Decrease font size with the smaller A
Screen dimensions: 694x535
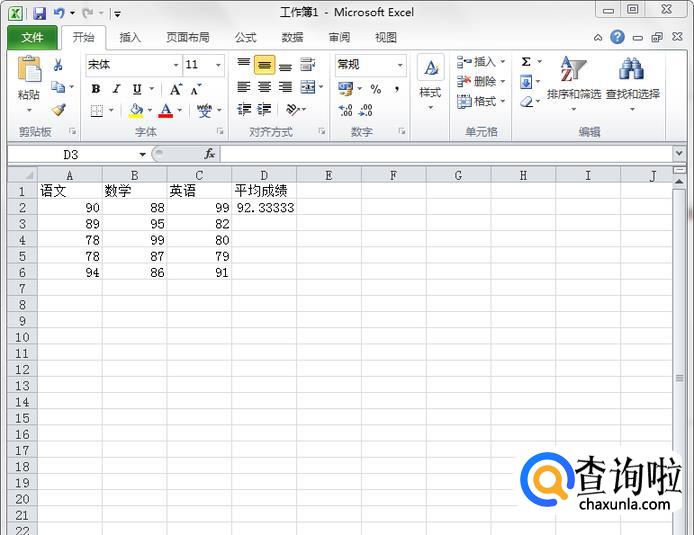196,89
